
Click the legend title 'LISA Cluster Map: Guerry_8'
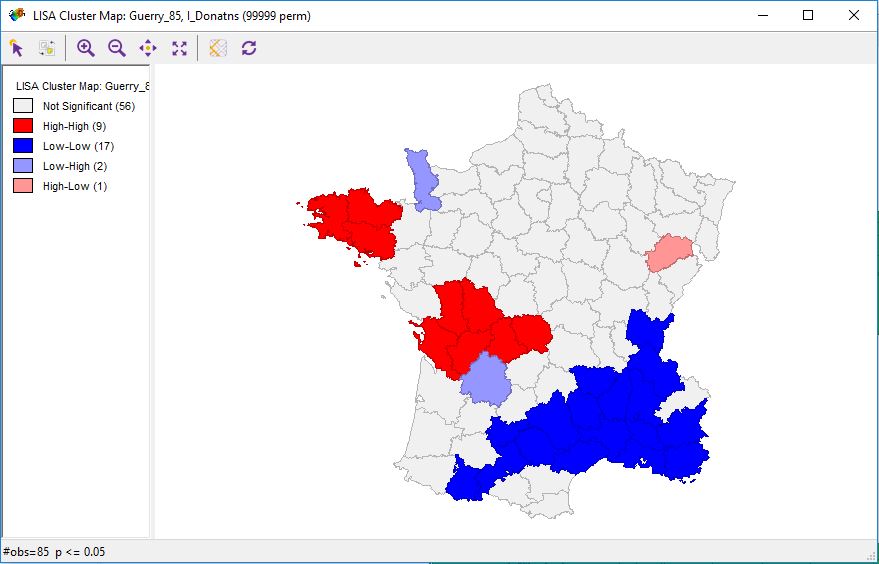(83, 86)
